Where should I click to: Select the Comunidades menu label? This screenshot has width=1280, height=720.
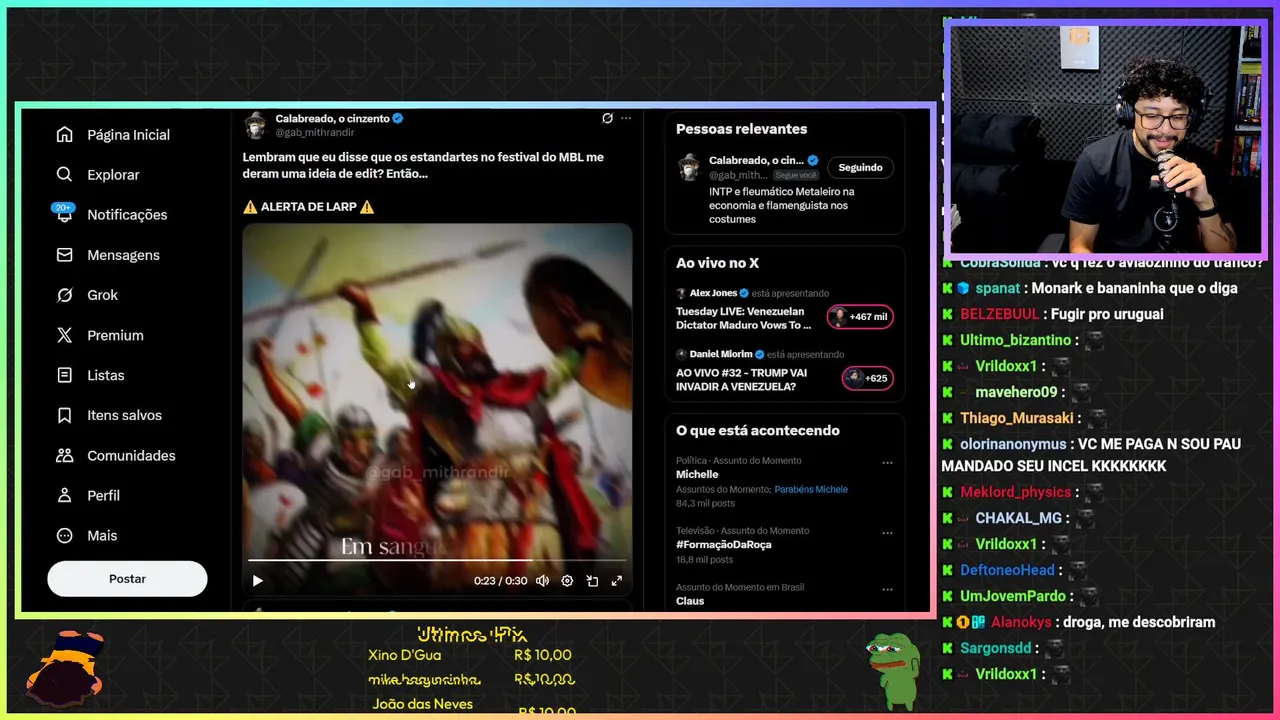[x=131, y=455]
